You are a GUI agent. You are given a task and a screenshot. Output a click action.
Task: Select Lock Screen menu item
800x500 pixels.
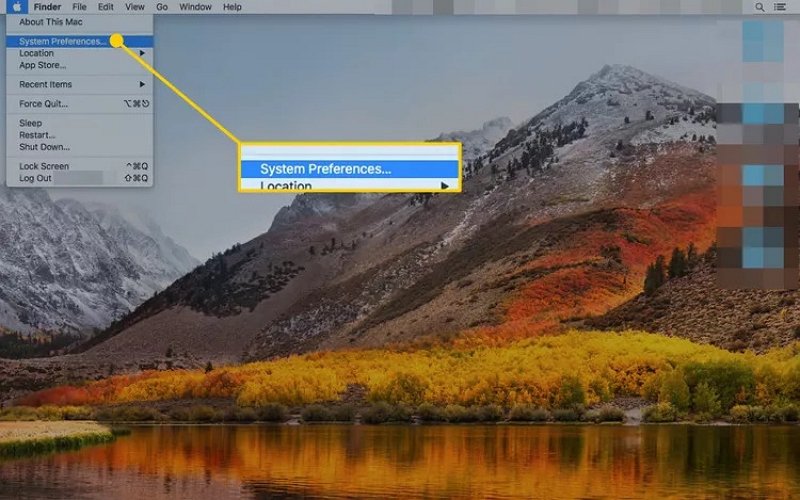click(x=80, y=166)
